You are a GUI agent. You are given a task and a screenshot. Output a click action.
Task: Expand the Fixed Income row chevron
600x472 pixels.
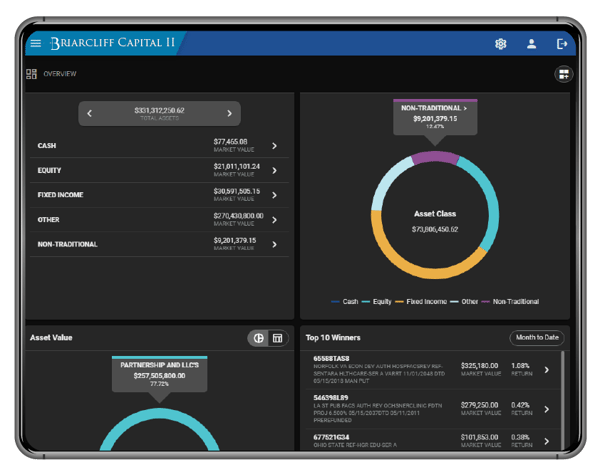click(274, 195)
